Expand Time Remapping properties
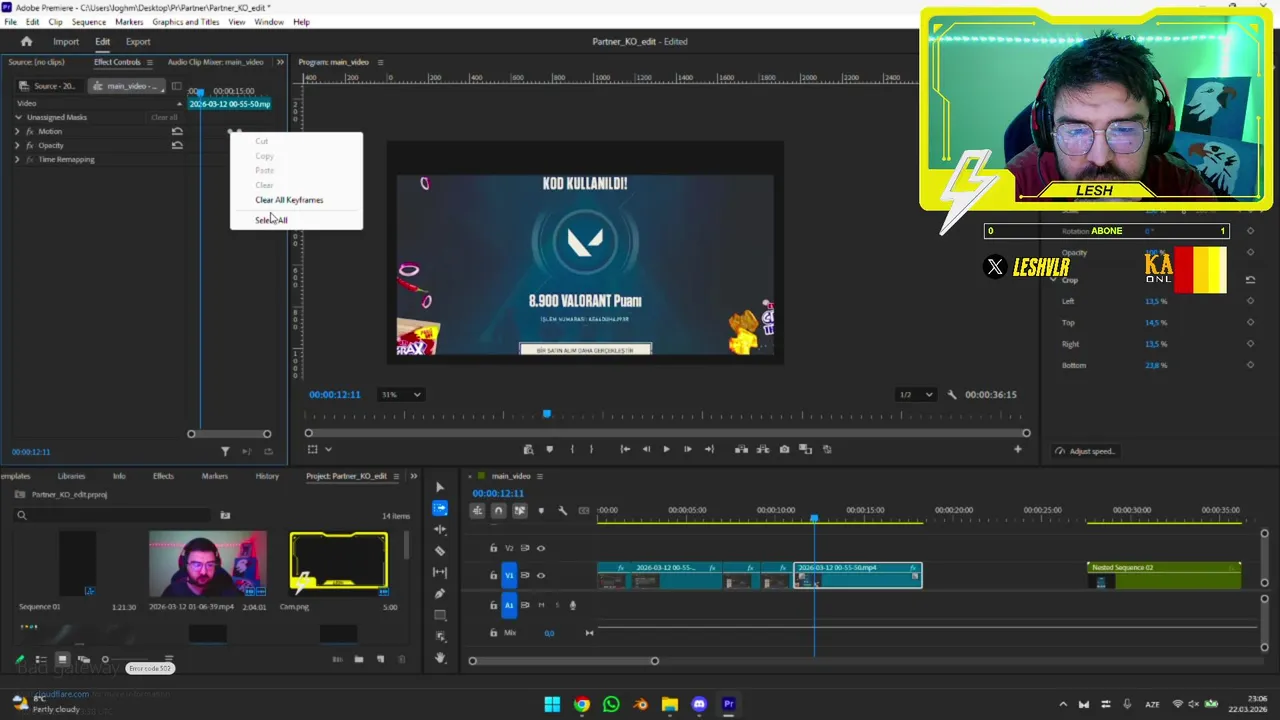Viewport: 1280px width, 720px height. 17,159
